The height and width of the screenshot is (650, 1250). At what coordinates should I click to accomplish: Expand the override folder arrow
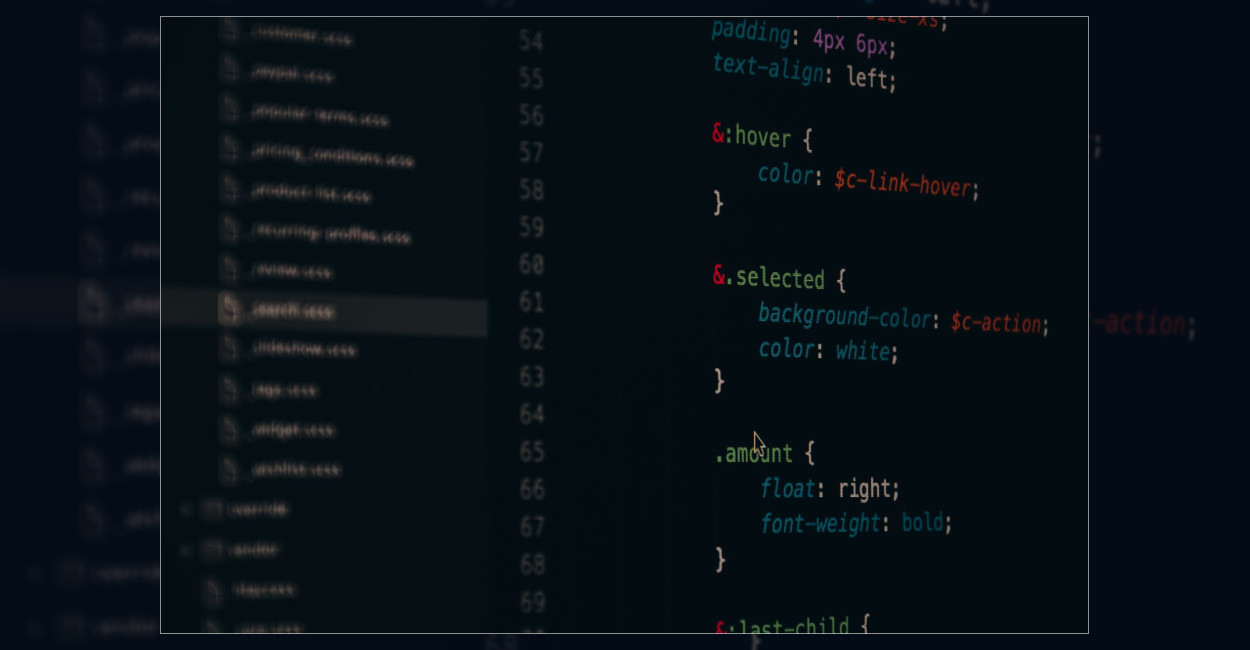pos(186,509)
